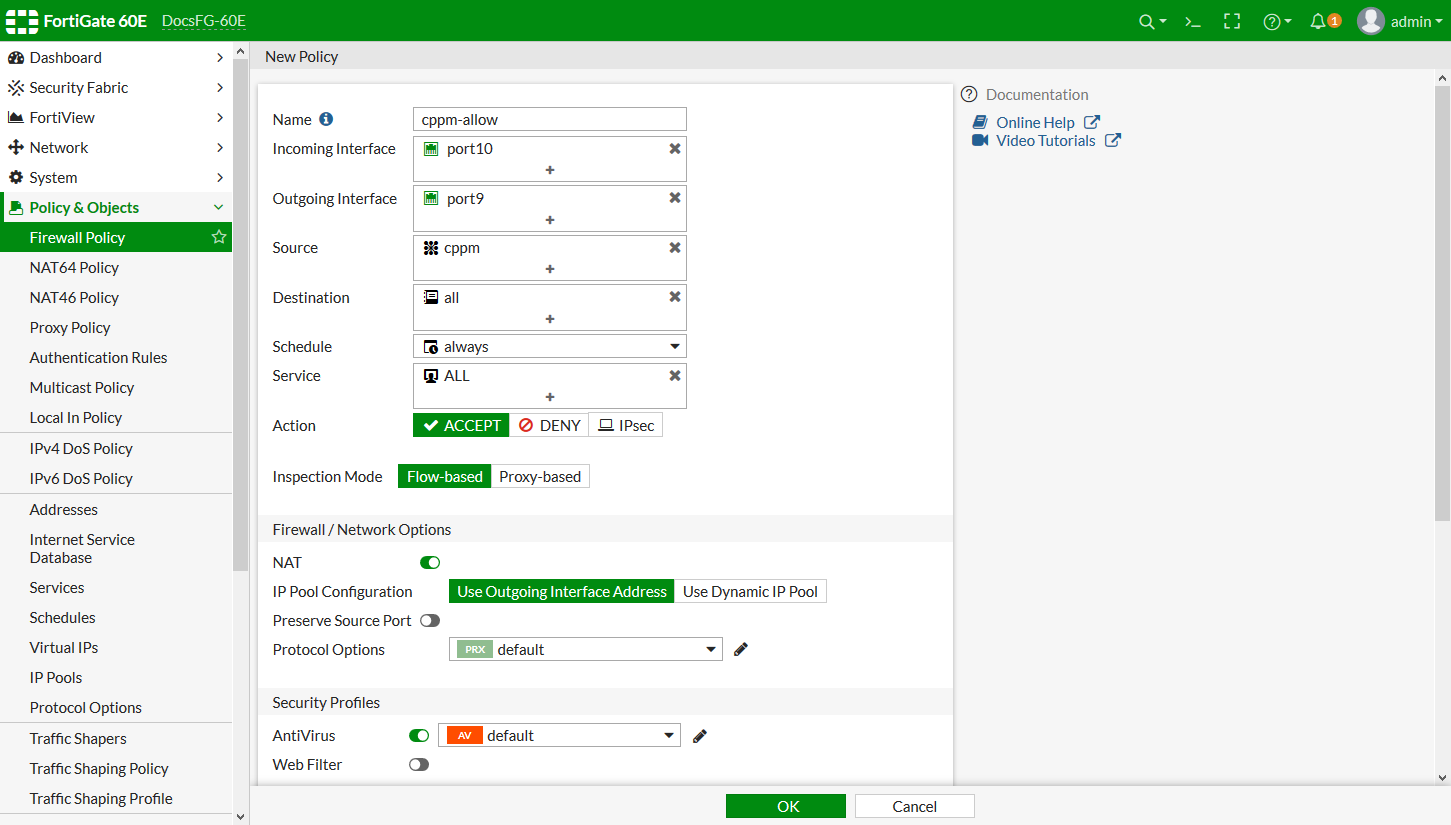Add another Service entry with plus
Image resolution: width=1451 pixels, height=825 pixels.
550,397
